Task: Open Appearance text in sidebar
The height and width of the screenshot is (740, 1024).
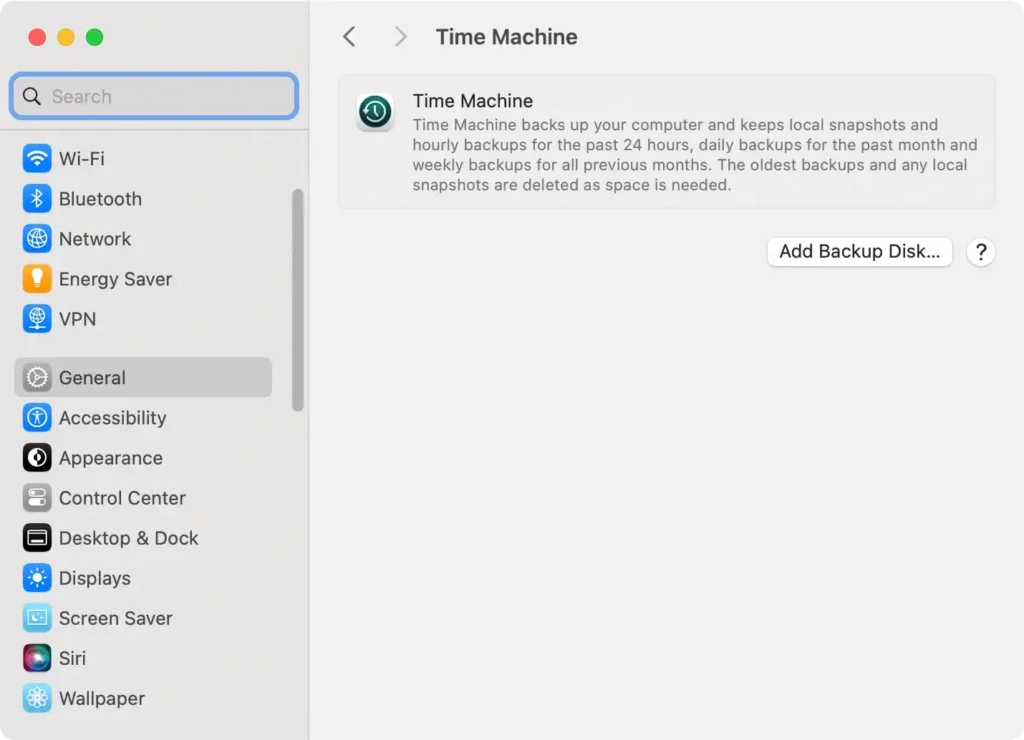Action: (110, 458)
